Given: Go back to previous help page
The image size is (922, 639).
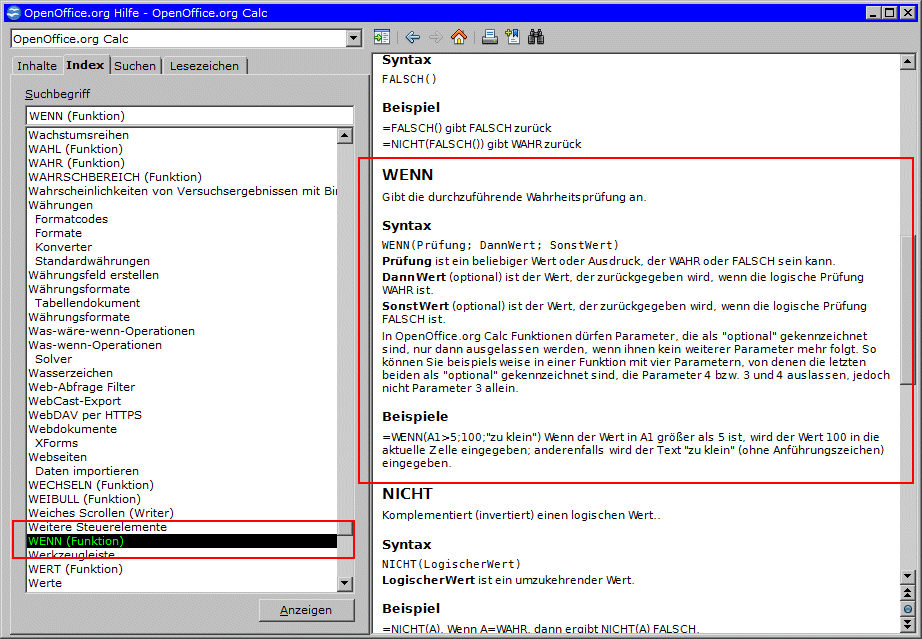Looking at the screenshot, I should pos(412,38).
